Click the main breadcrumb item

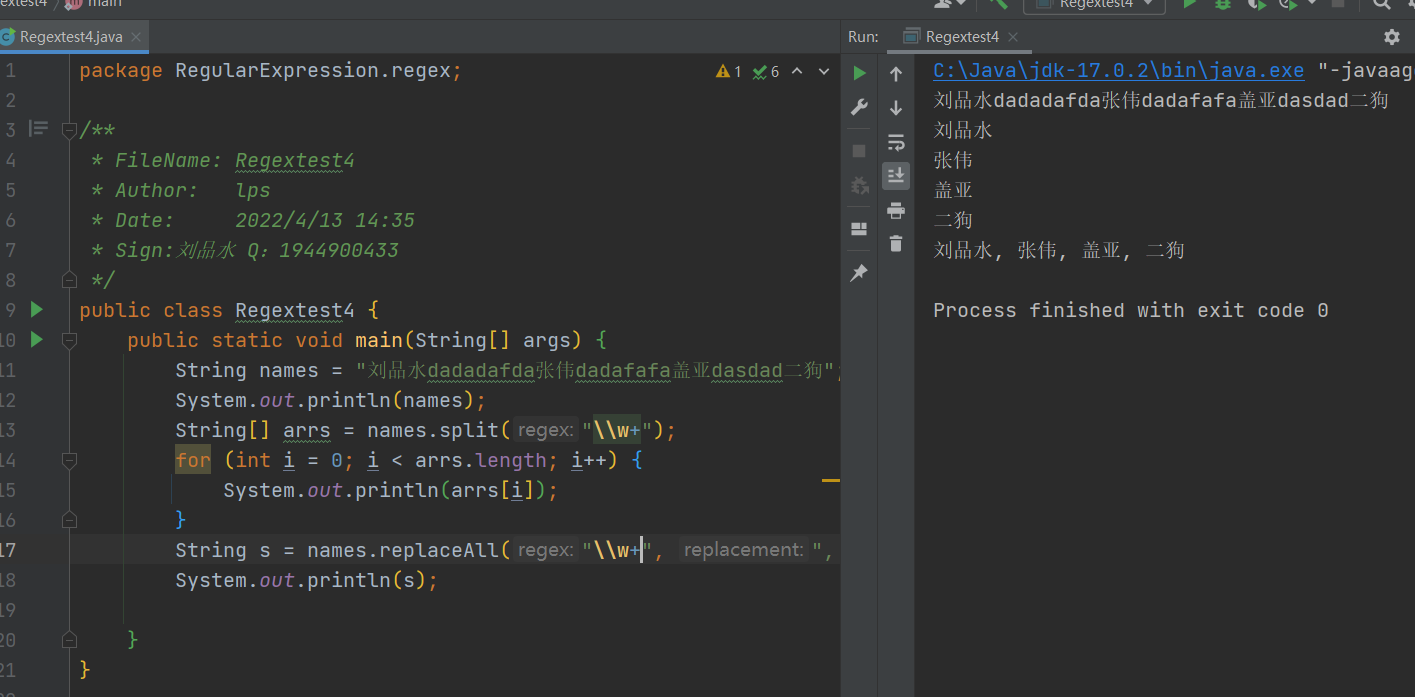(x=92, y=4)
